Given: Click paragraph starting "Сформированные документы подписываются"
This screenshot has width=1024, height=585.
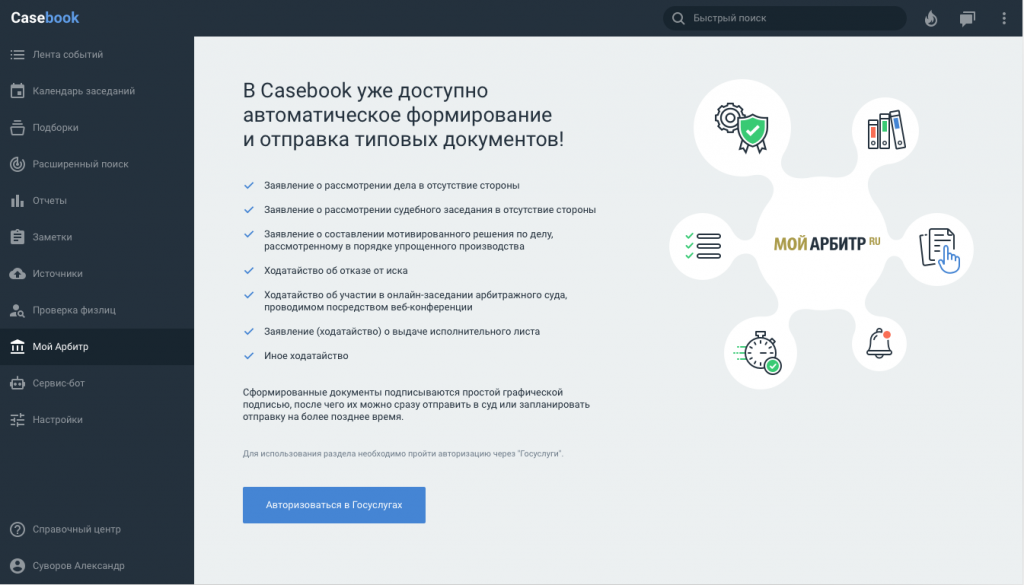Looking at the screenshot, I should pos(416,405).
